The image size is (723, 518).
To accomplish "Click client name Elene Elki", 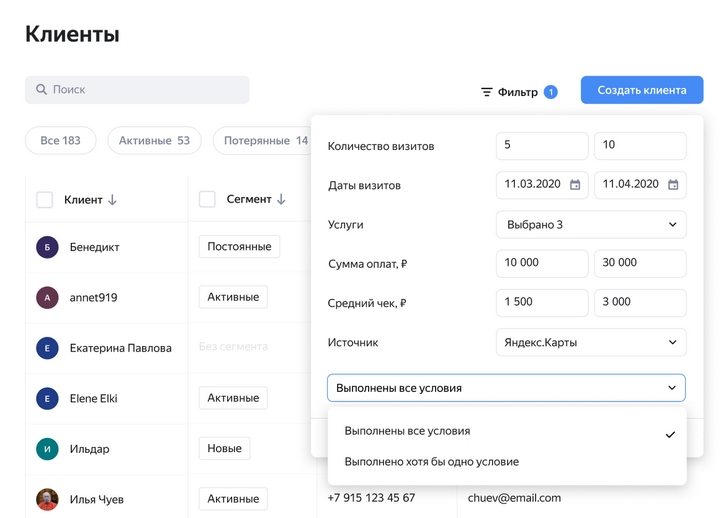I will [94, 399].
